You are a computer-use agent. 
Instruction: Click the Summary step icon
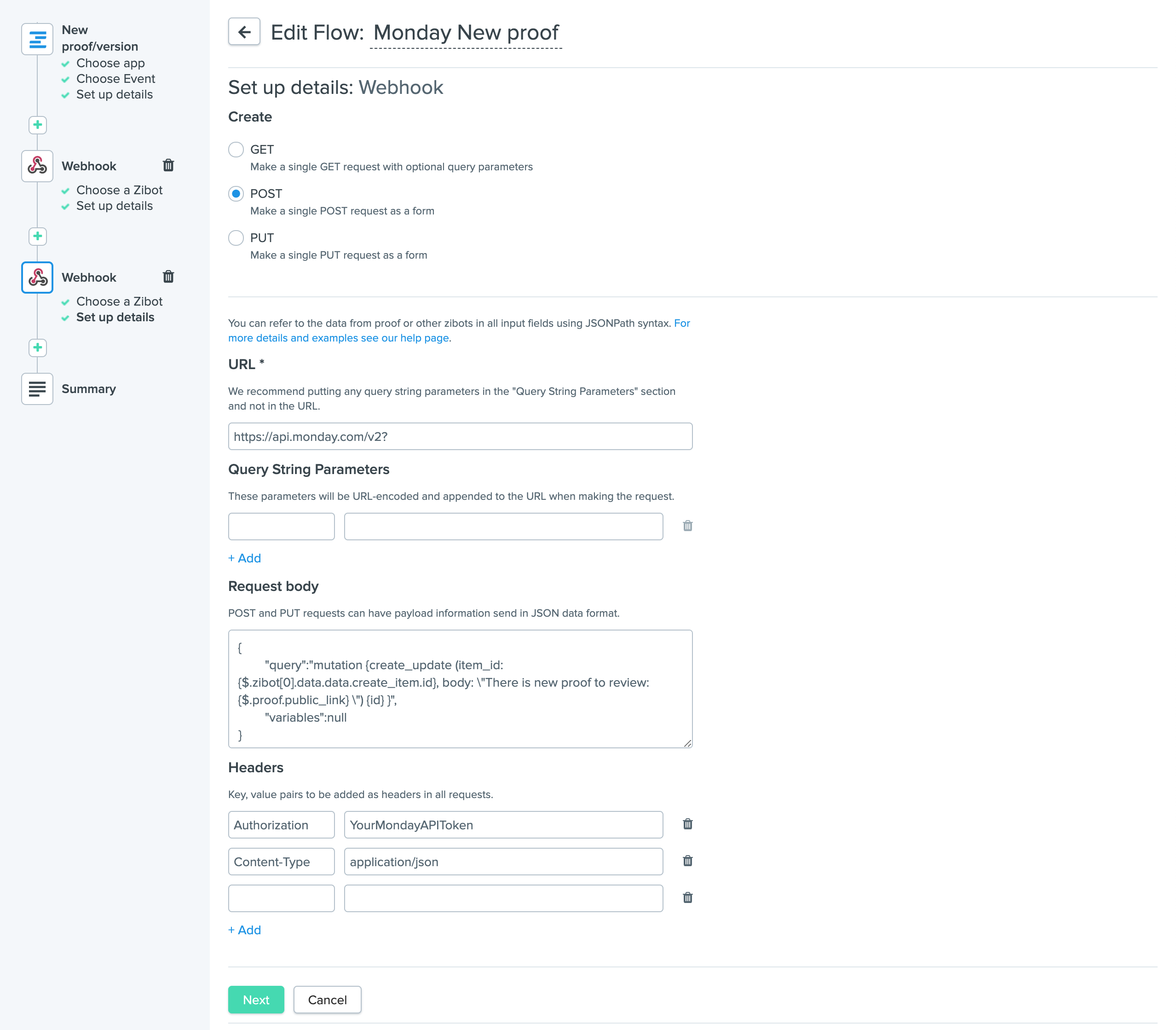[37, 389]
